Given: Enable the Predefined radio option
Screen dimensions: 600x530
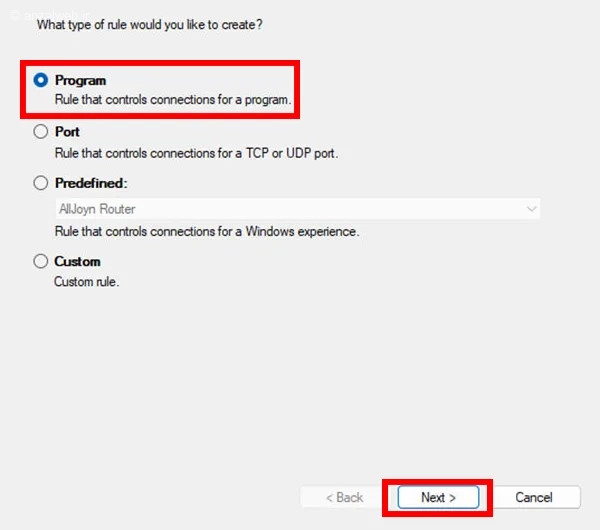Looking at the screenshot, I should coord(41,183).
